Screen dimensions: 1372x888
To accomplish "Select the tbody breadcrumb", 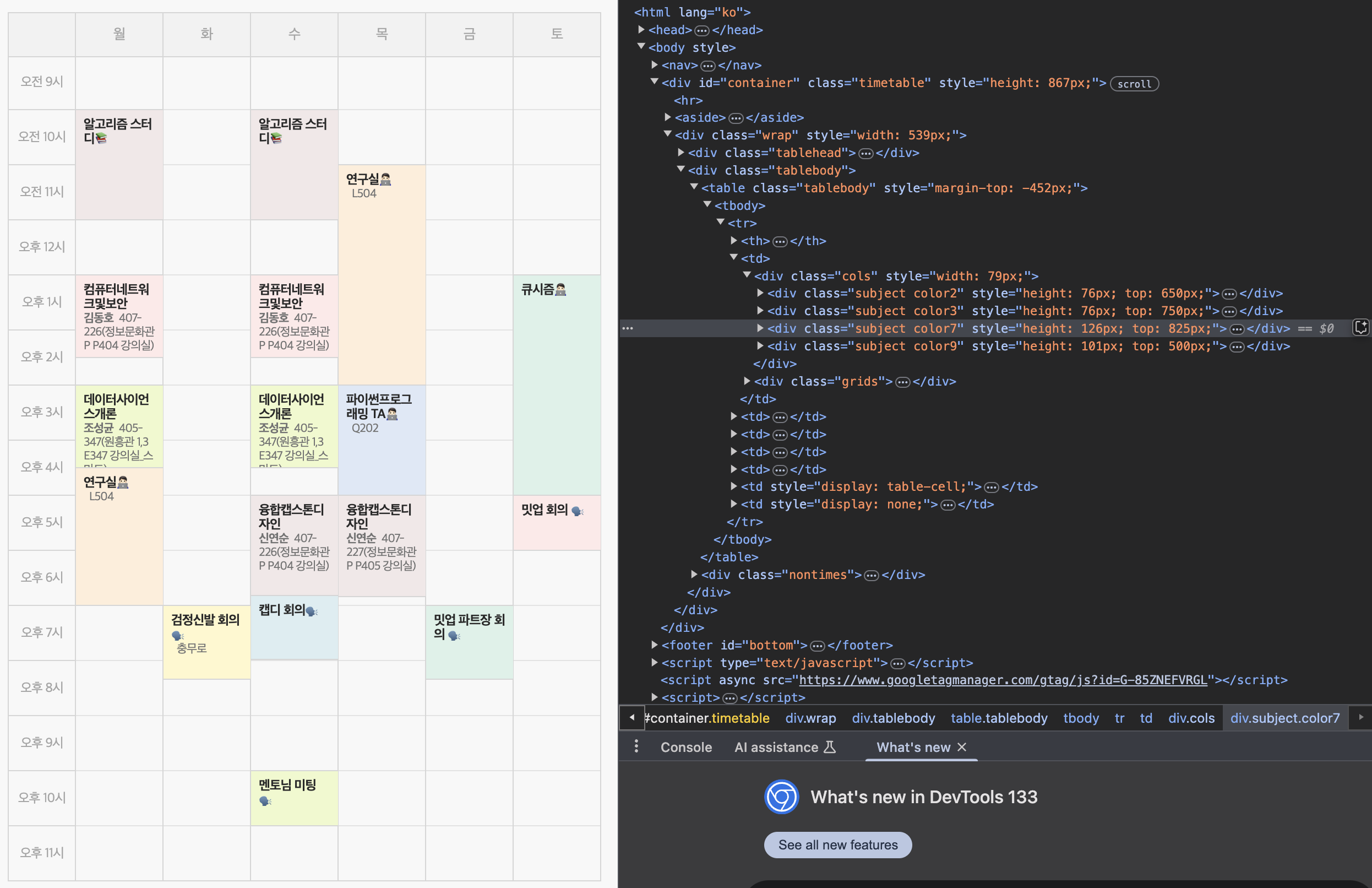I will click(1081, 718).
